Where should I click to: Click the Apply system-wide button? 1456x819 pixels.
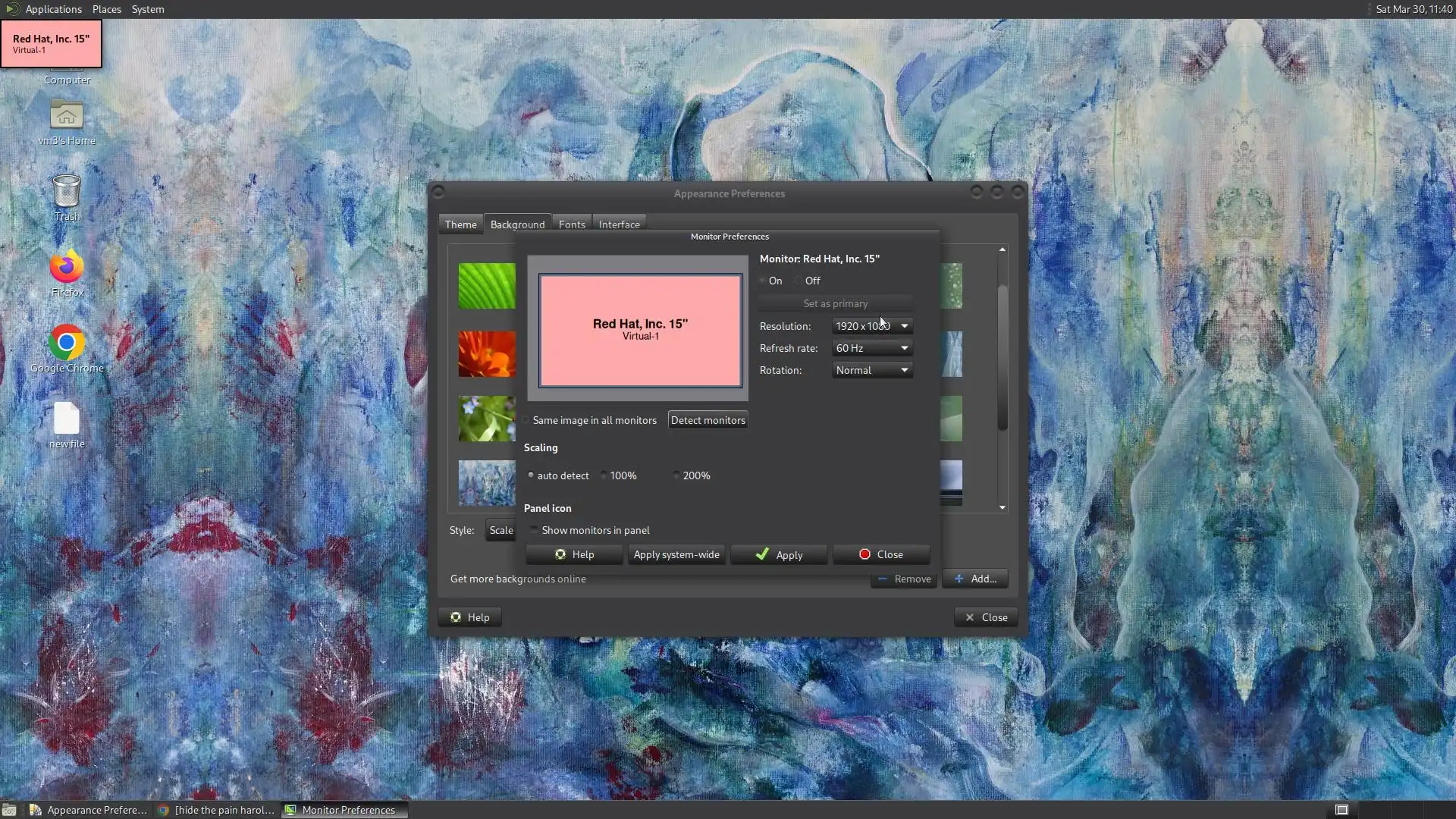(676, 554)
